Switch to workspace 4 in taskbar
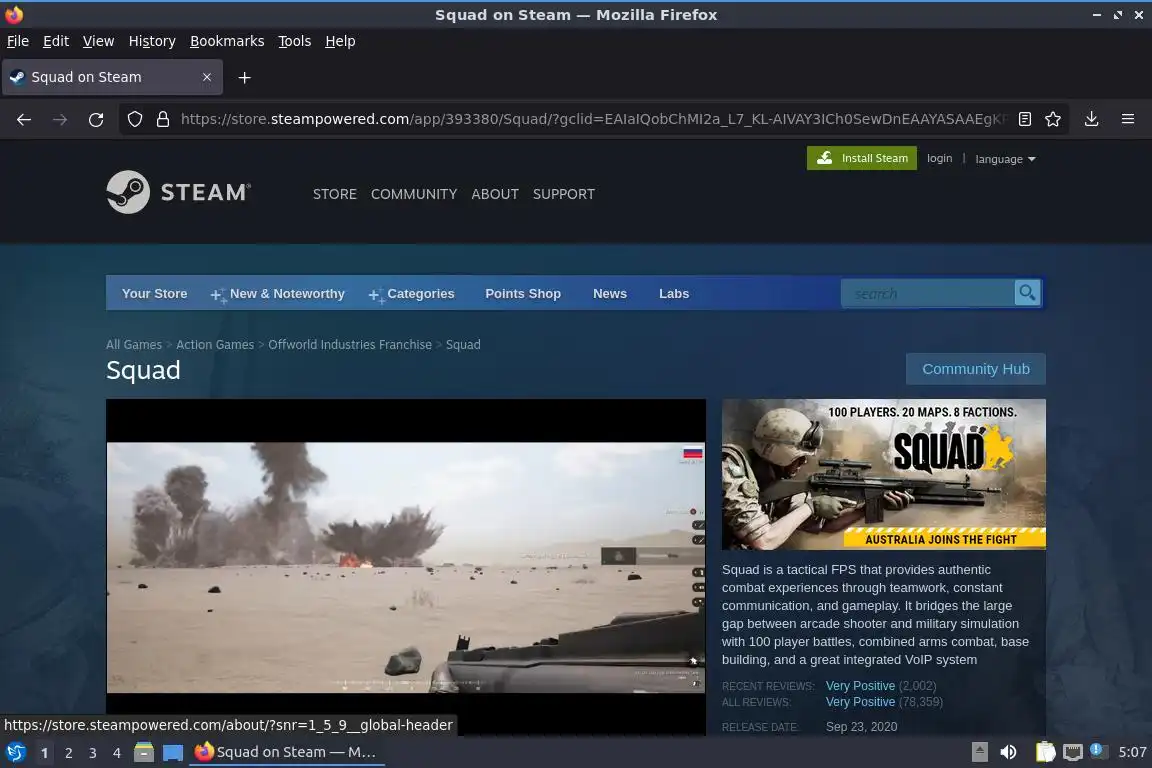The height and width of the screenshot is (768, 1152). click(x=116, y=753)
